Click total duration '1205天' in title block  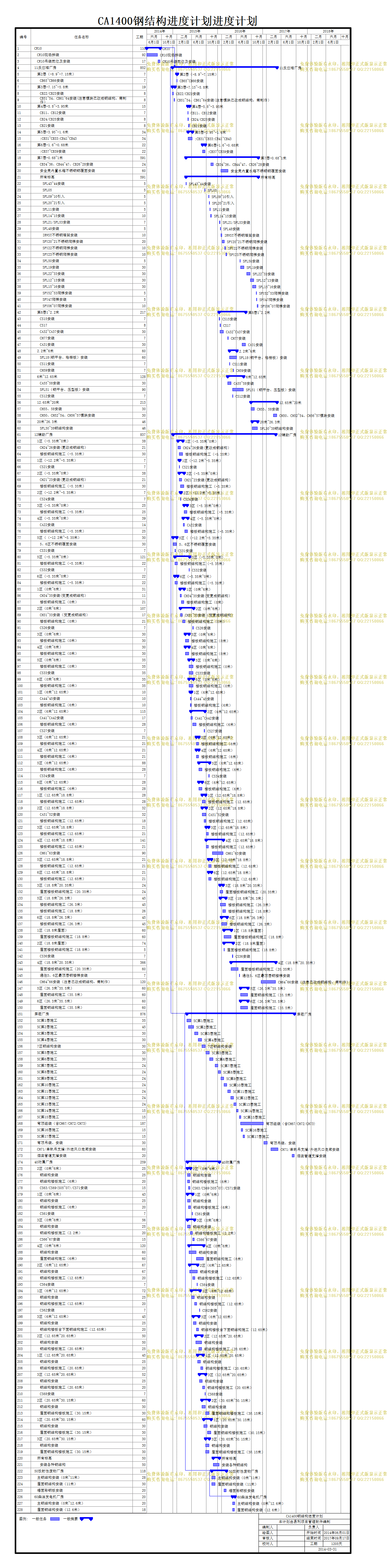336,1544
